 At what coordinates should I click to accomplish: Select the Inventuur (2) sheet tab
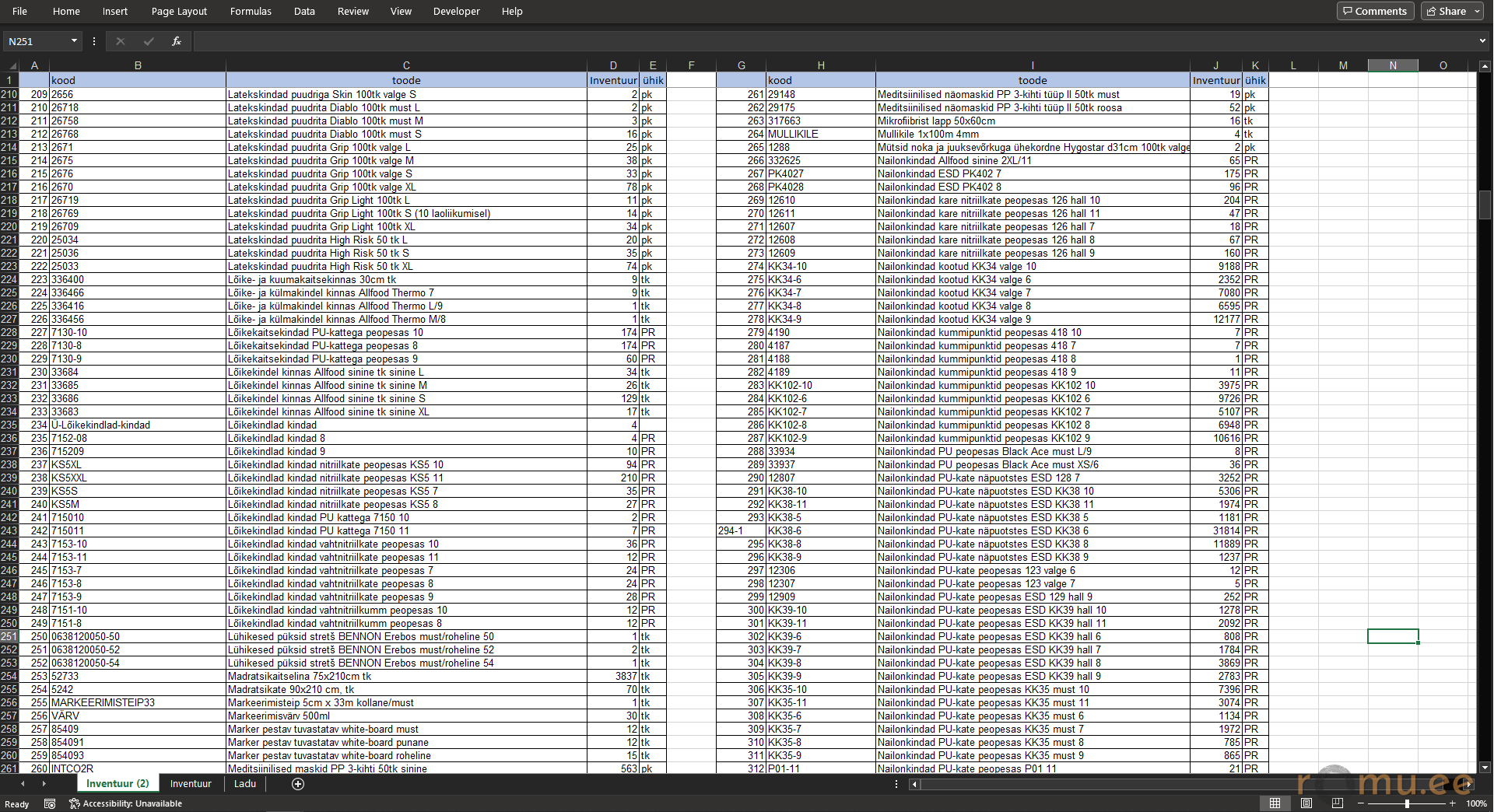point(117,783)
